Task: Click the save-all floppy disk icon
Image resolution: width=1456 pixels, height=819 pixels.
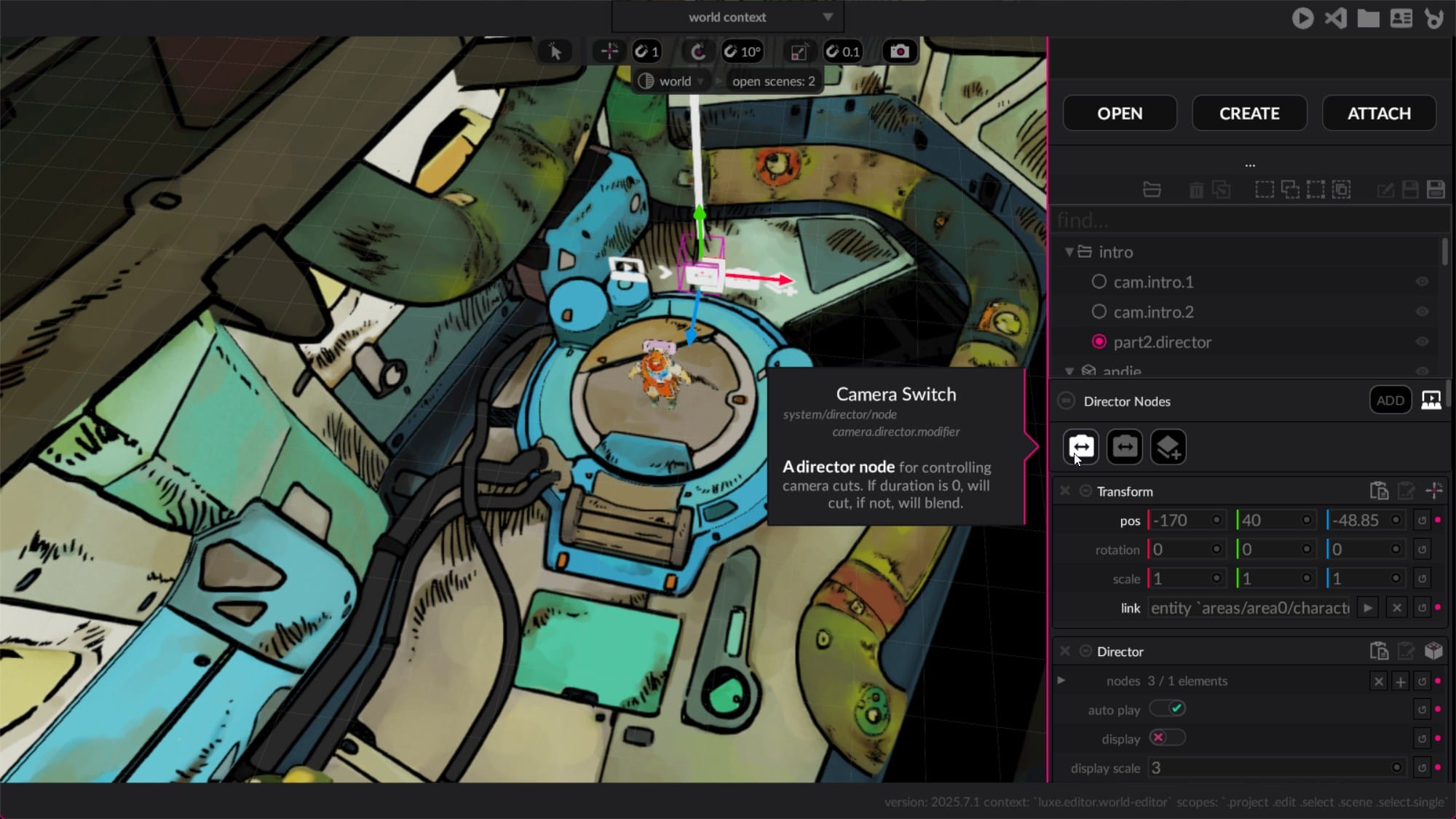Action: pos(1436,190)
